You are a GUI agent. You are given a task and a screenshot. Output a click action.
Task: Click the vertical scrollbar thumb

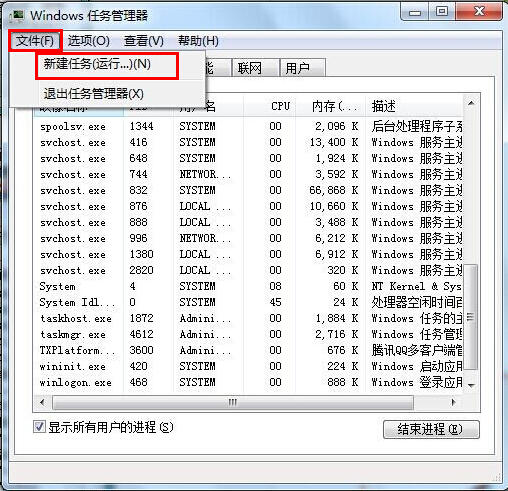[471, 317]
